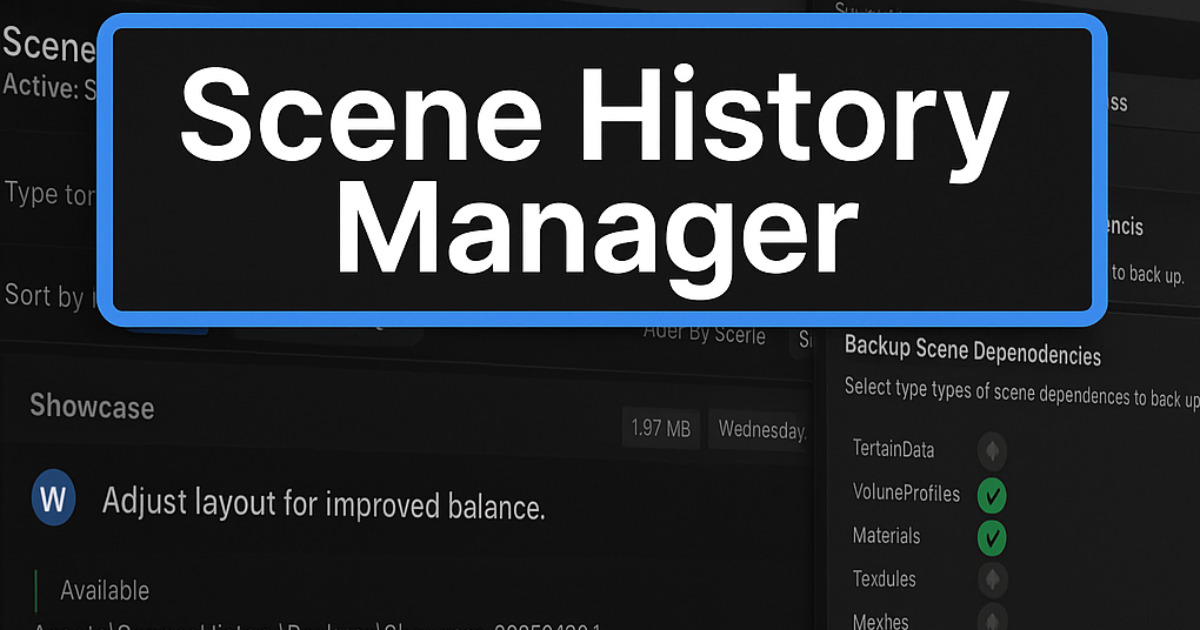Viewport: 1200px width, 630px height.
Task: Open the backup file path link below Available
Action: point(250,624)
